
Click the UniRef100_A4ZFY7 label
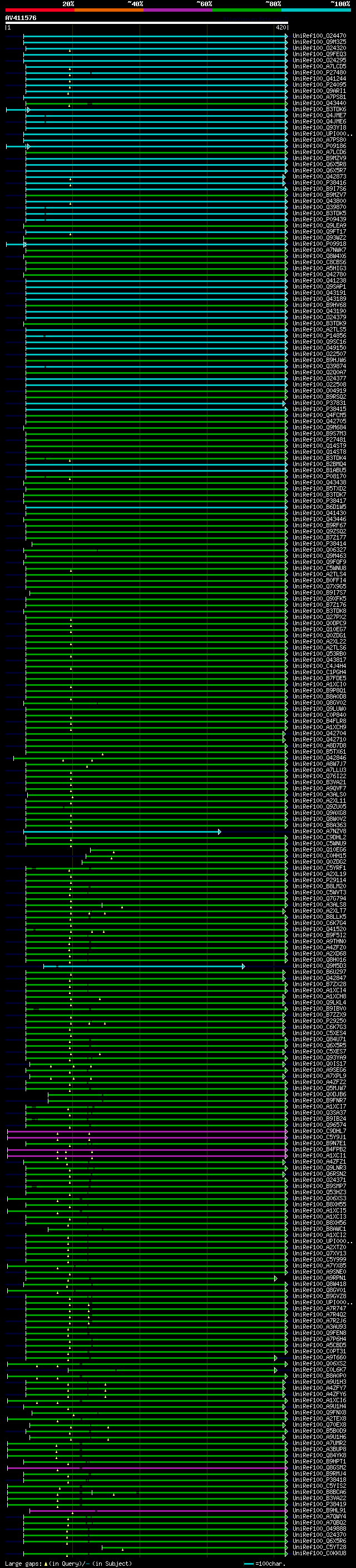319,1388
